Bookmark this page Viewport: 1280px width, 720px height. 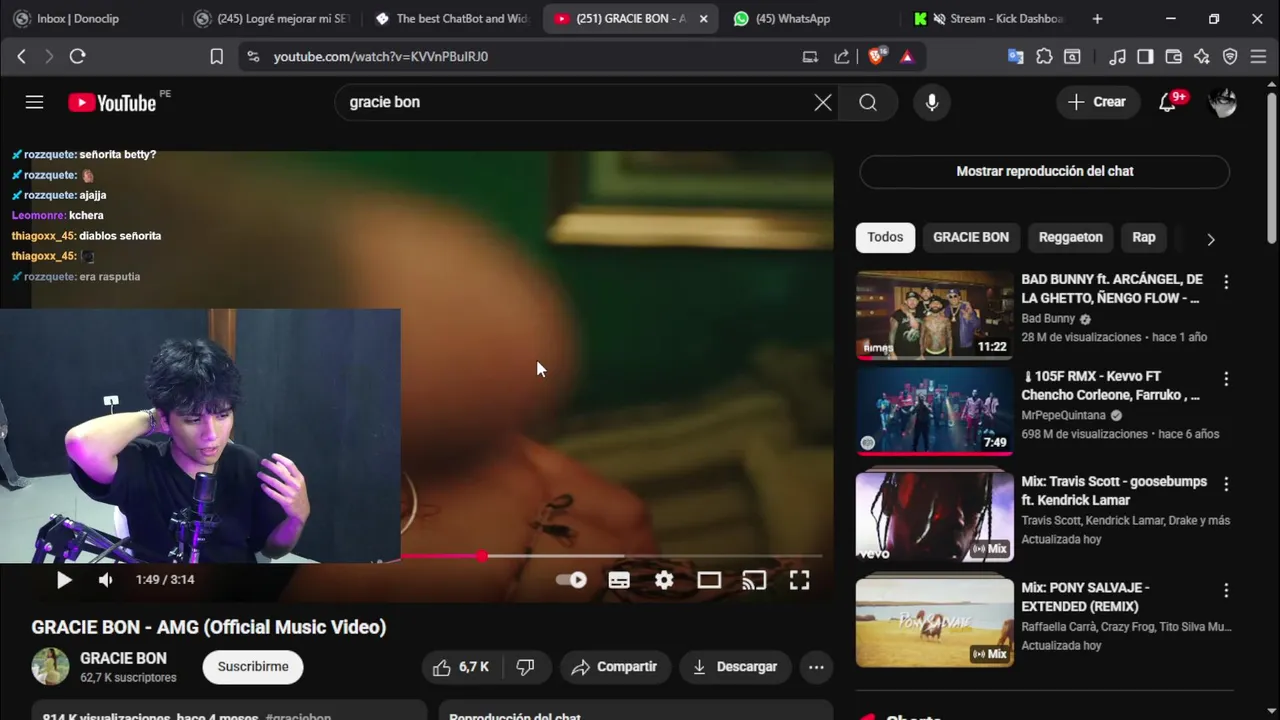[216, 57]
